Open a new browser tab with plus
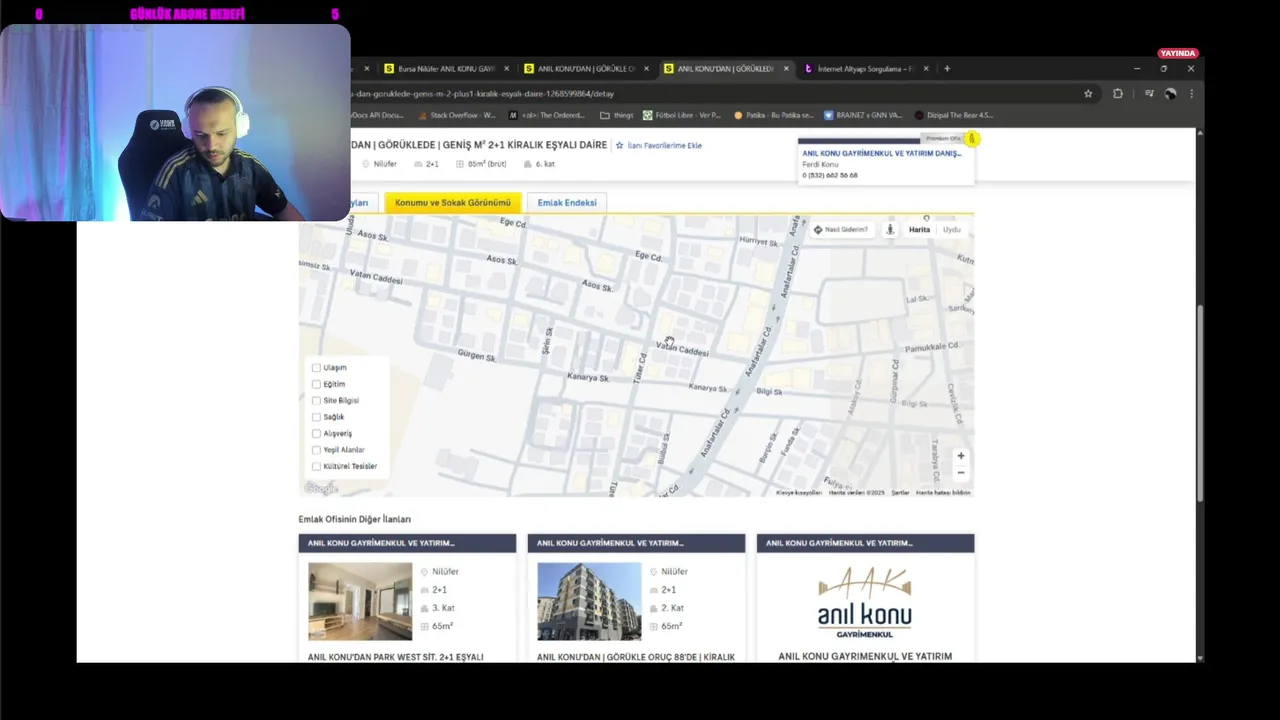This screenshot has width=1280, height=720. (947, 69)
